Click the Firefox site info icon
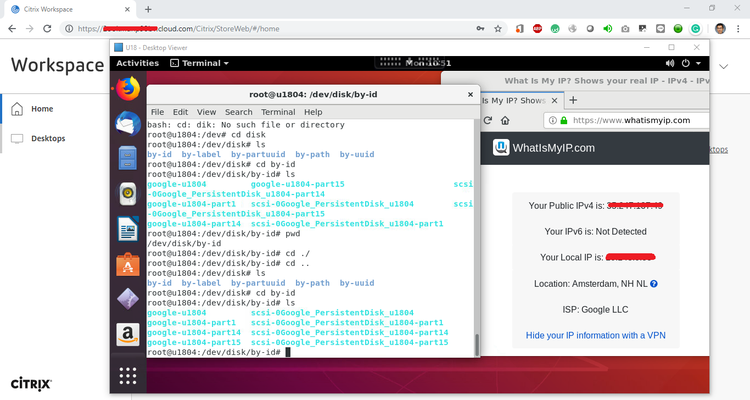 point(553,121)
